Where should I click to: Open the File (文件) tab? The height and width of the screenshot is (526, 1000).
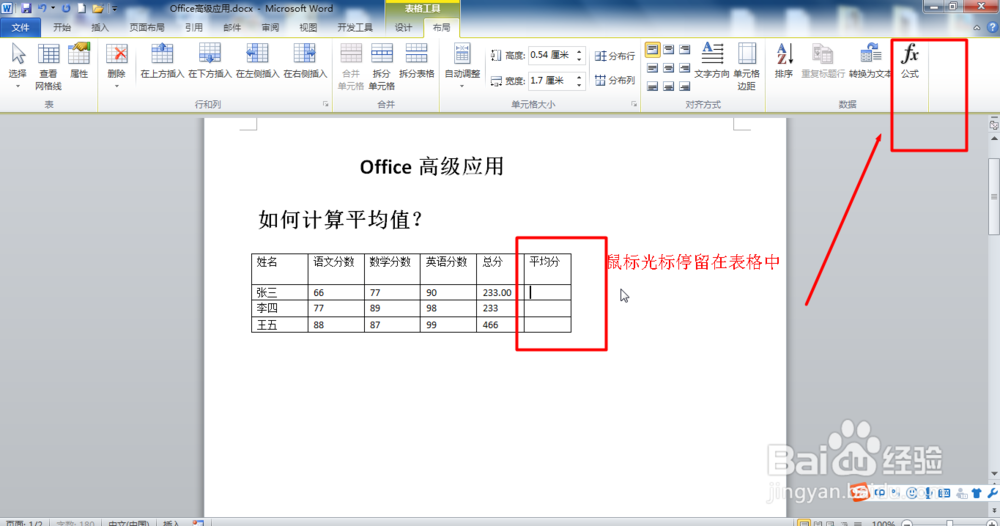(20, 27)
